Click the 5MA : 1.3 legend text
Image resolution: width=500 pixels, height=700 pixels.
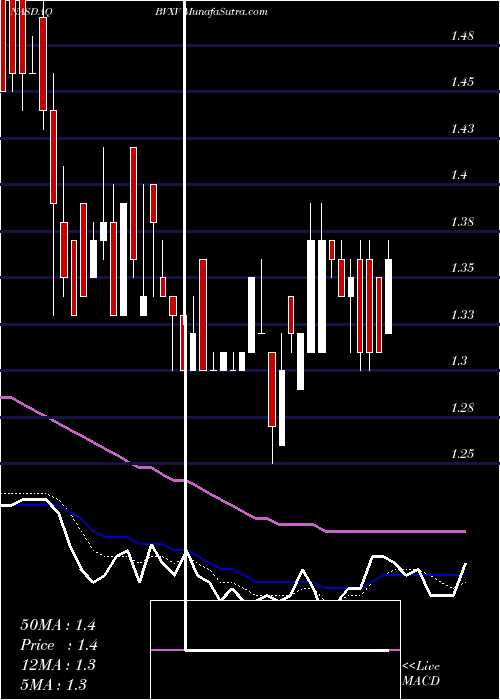[x=54, y=684]
